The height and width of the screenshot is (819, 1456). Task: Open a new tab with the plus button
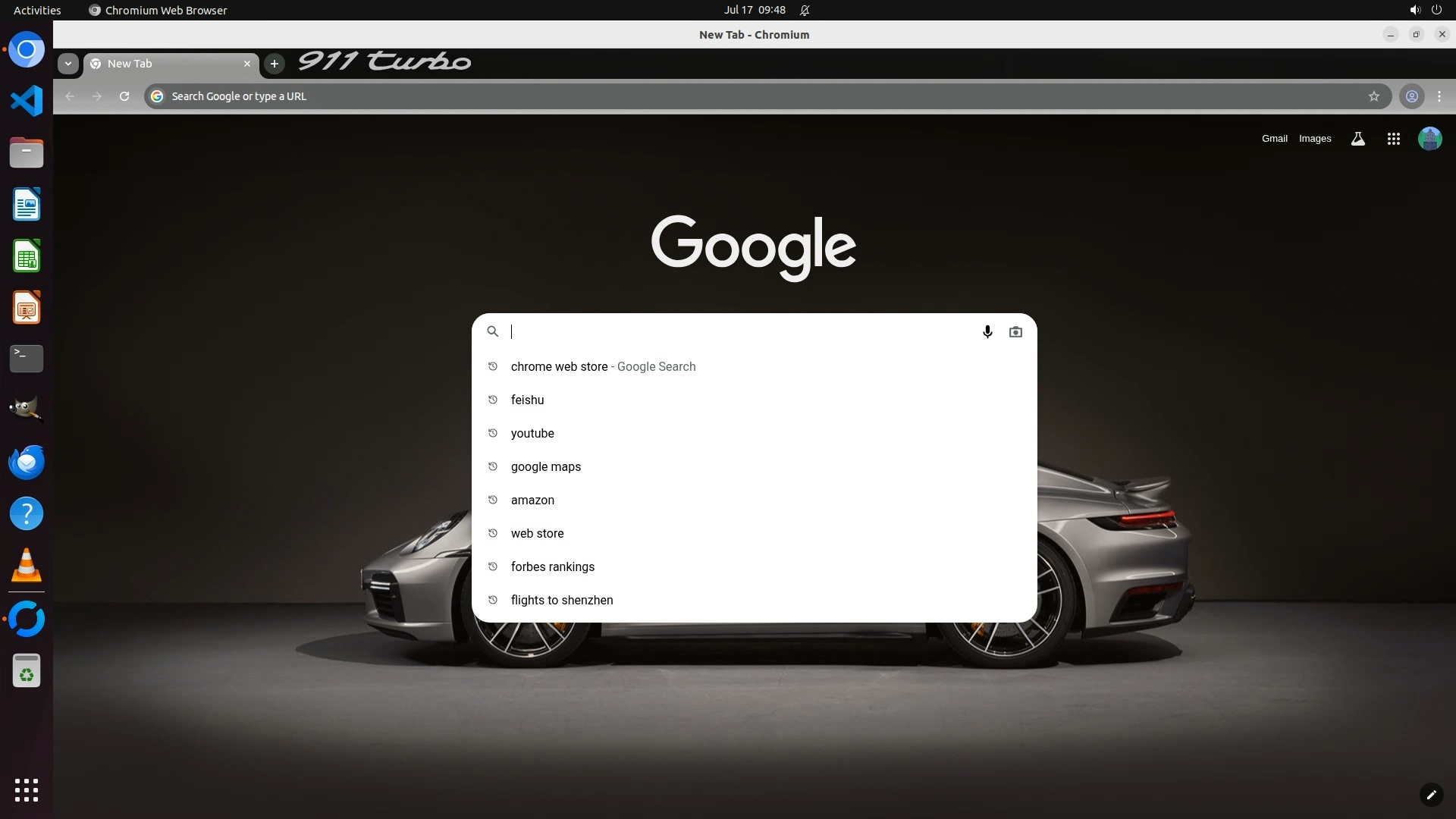click(275, 64)
